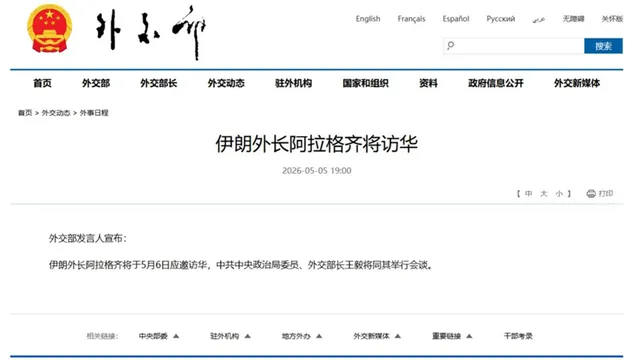The height and width of the screenshot is (360, 640).
Task: Open 首页 in main navigation
Action: 42,83
